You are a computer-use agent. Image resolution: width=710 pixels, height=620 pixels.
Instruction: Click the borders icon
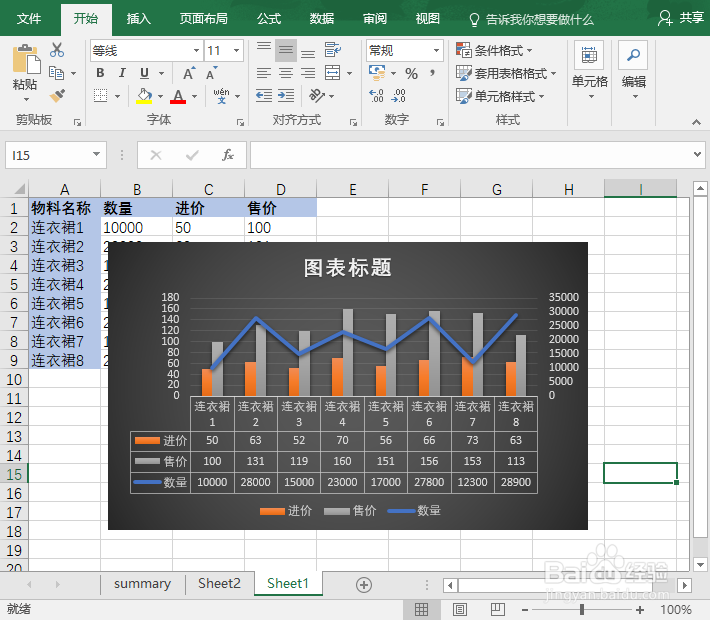[101, 96]
